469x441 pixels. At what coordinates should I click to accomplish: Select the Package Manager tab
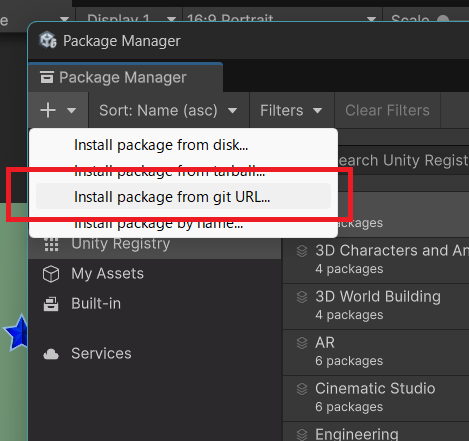point(125,77)
